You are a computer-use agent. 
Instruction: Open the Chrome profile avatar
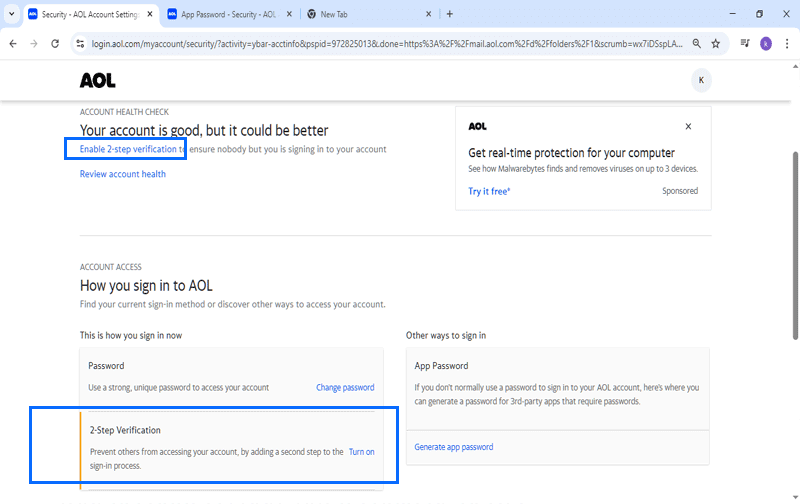coord(766,44)
